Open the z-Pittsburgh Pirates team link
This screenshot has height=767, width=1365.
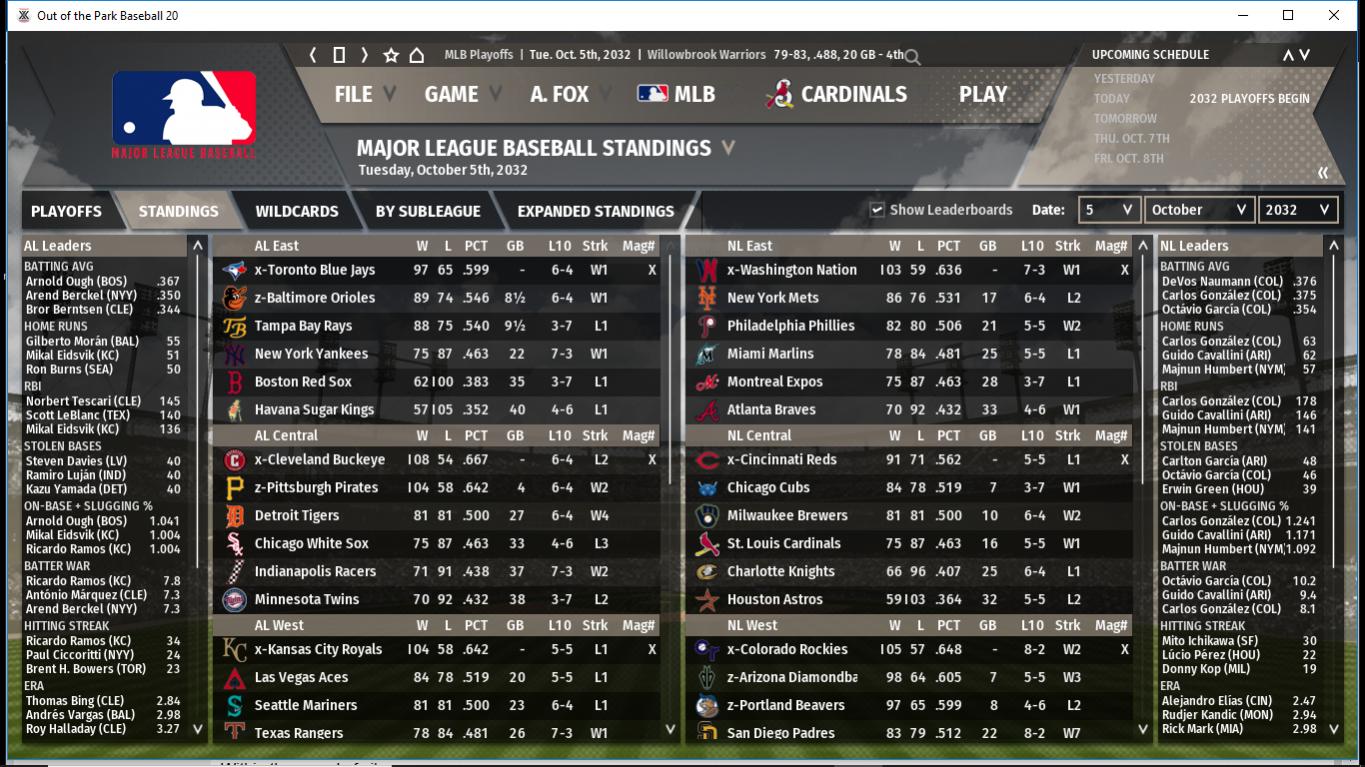pyautogui.click(x=316, y=488)
